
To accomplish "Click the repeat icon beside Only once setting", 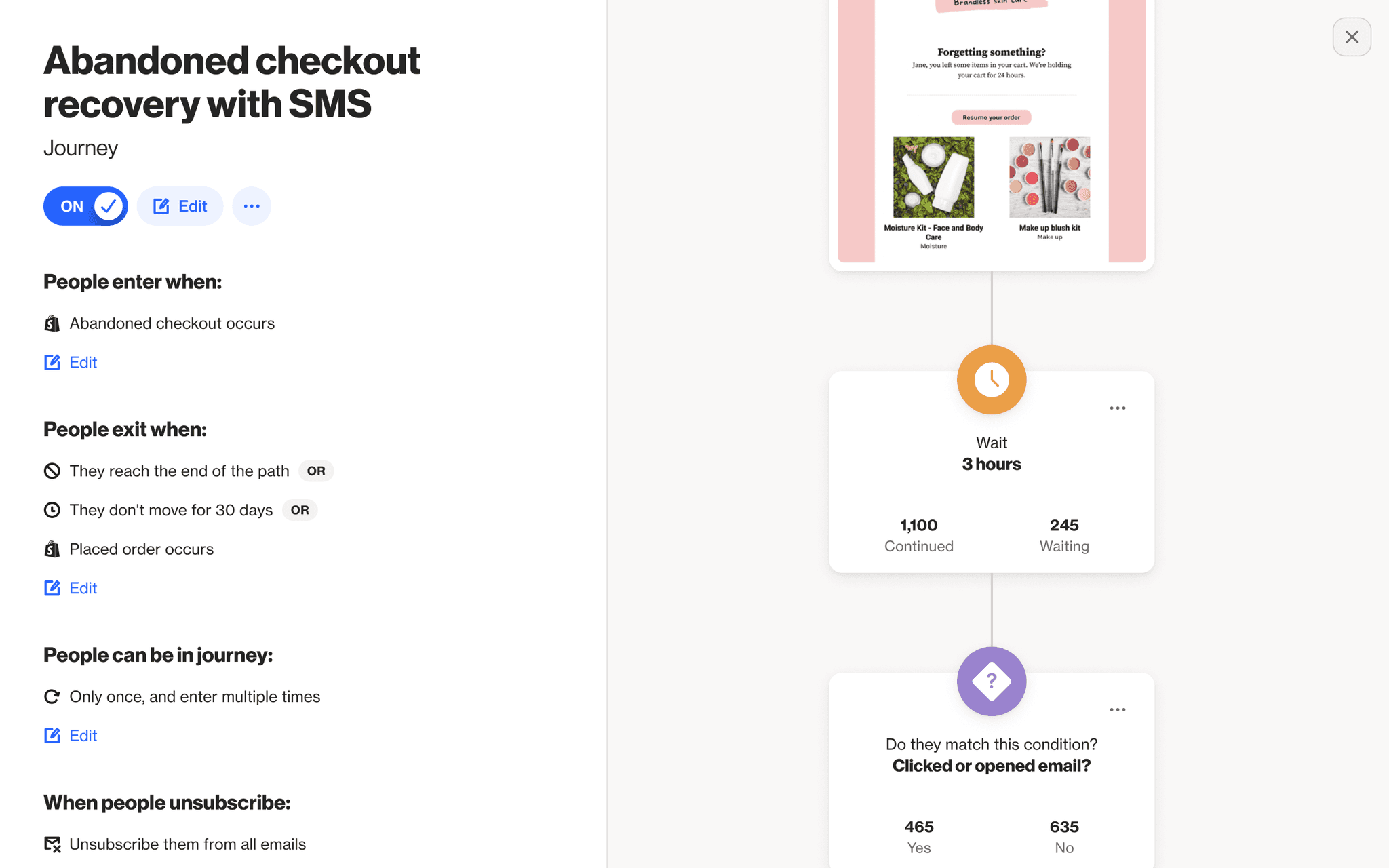I will point(52,696).
